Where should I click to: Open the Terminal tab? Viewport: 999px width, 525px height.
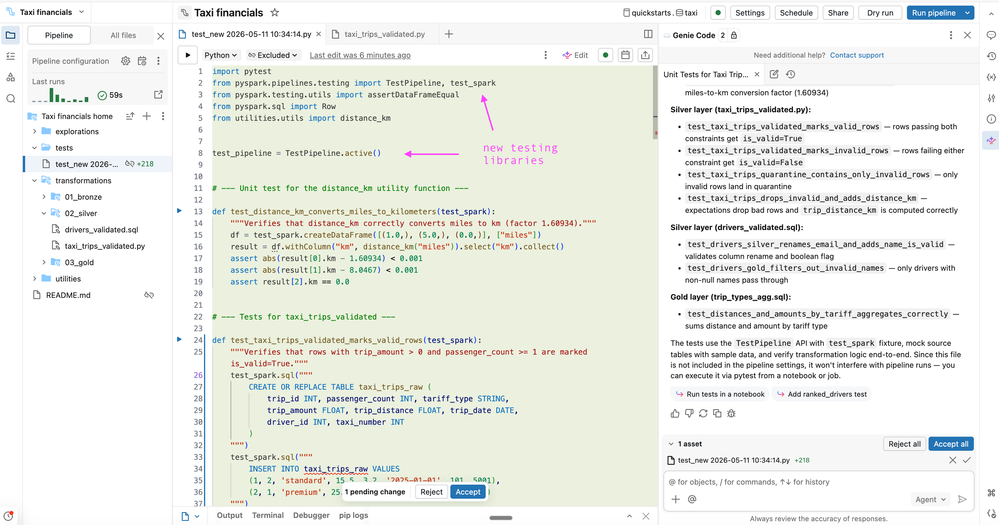[x=268, y=515]
